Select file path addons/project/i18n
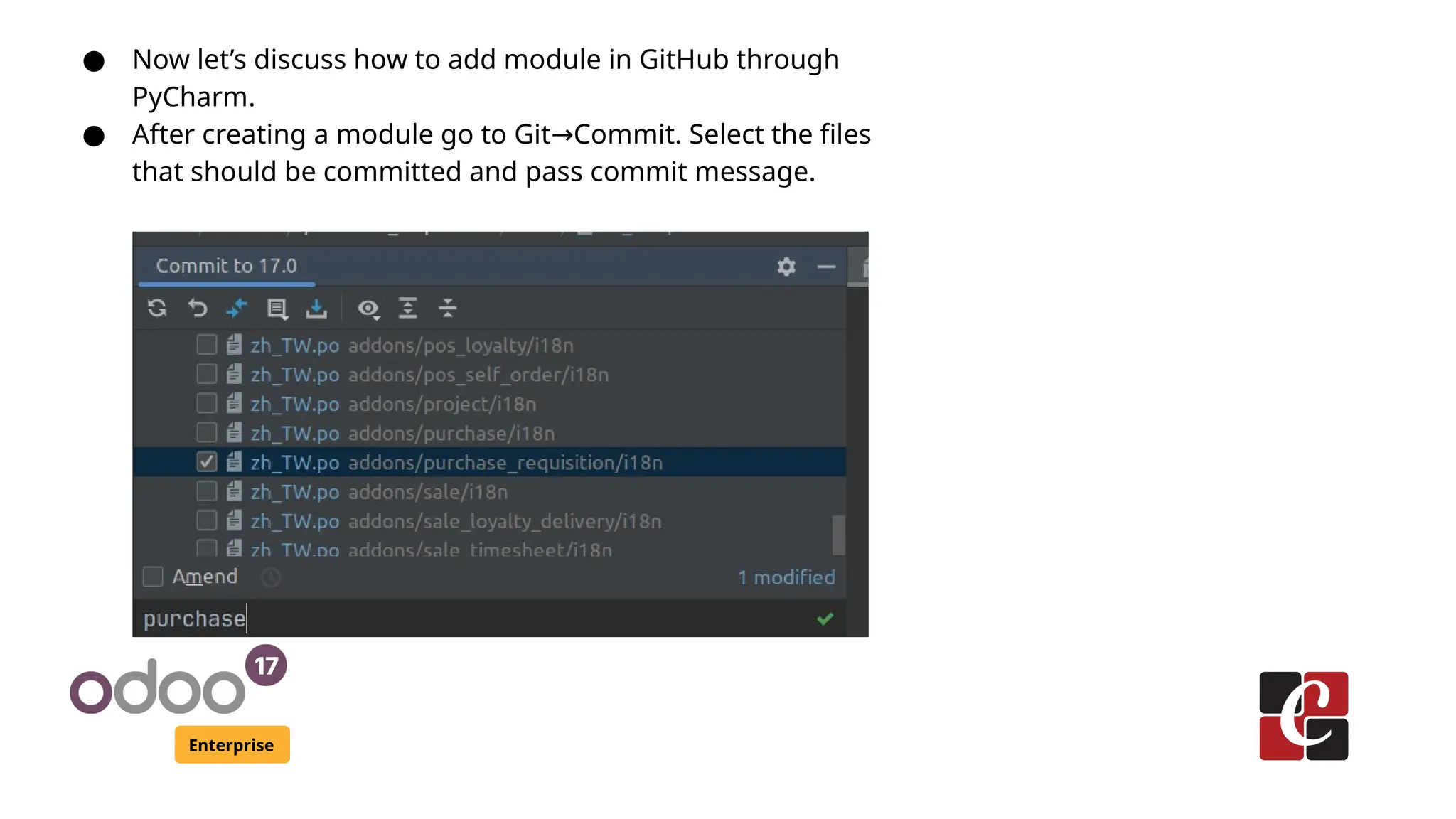This screenshot has height=819, width=1456. click(442, 404)
